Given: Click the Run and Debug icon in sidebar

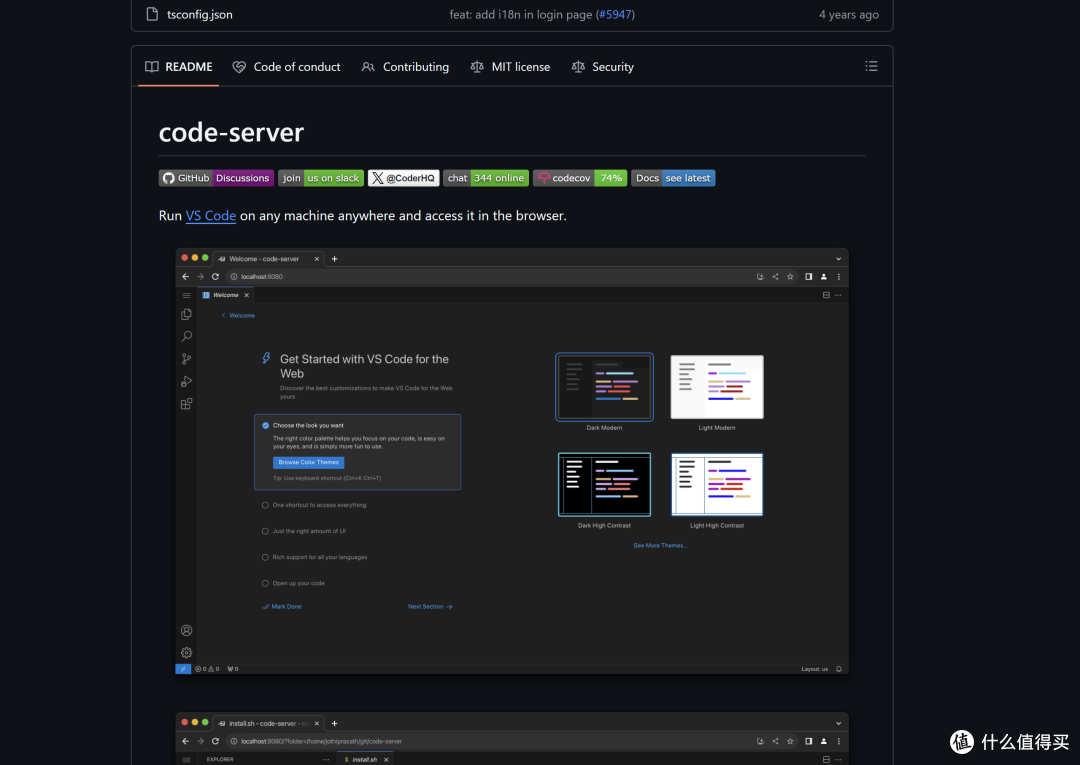Looking at the screenshot, I should [187, 381].
